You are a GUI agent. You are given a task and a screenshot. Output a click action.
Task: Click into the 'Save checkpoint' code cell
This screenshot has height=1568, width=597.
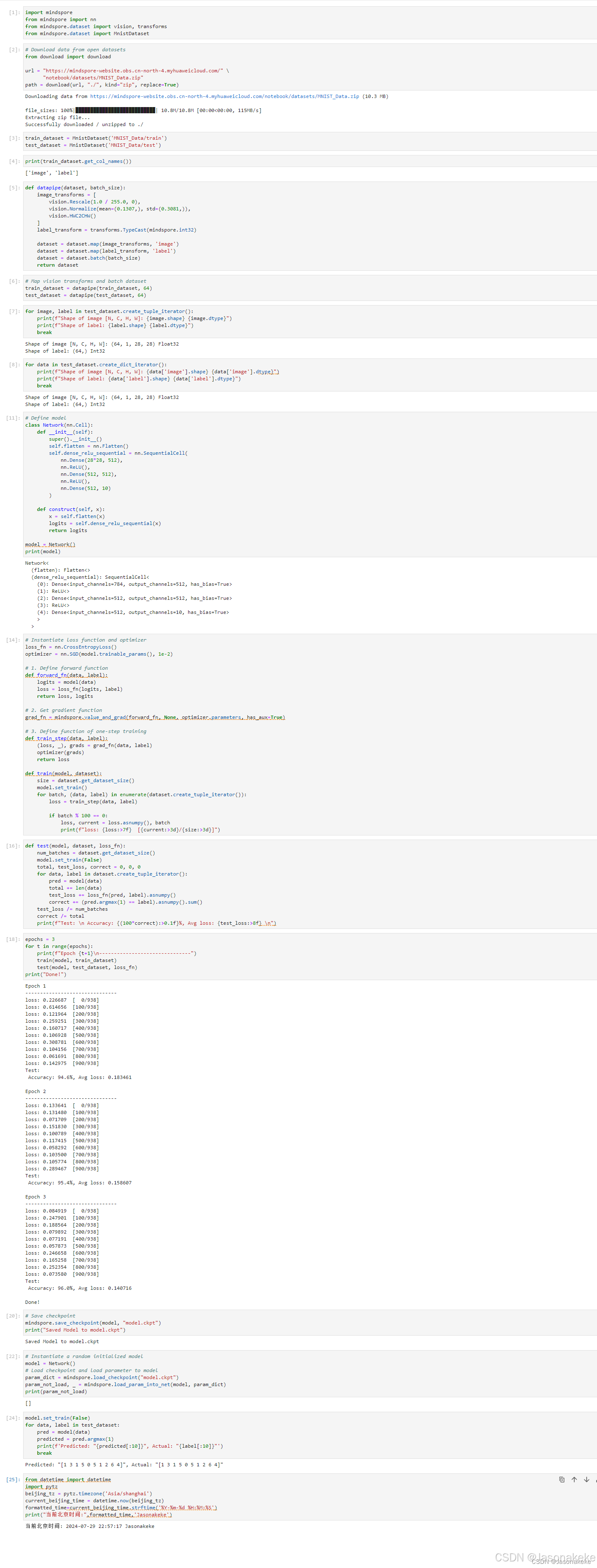coord(310,1323)
